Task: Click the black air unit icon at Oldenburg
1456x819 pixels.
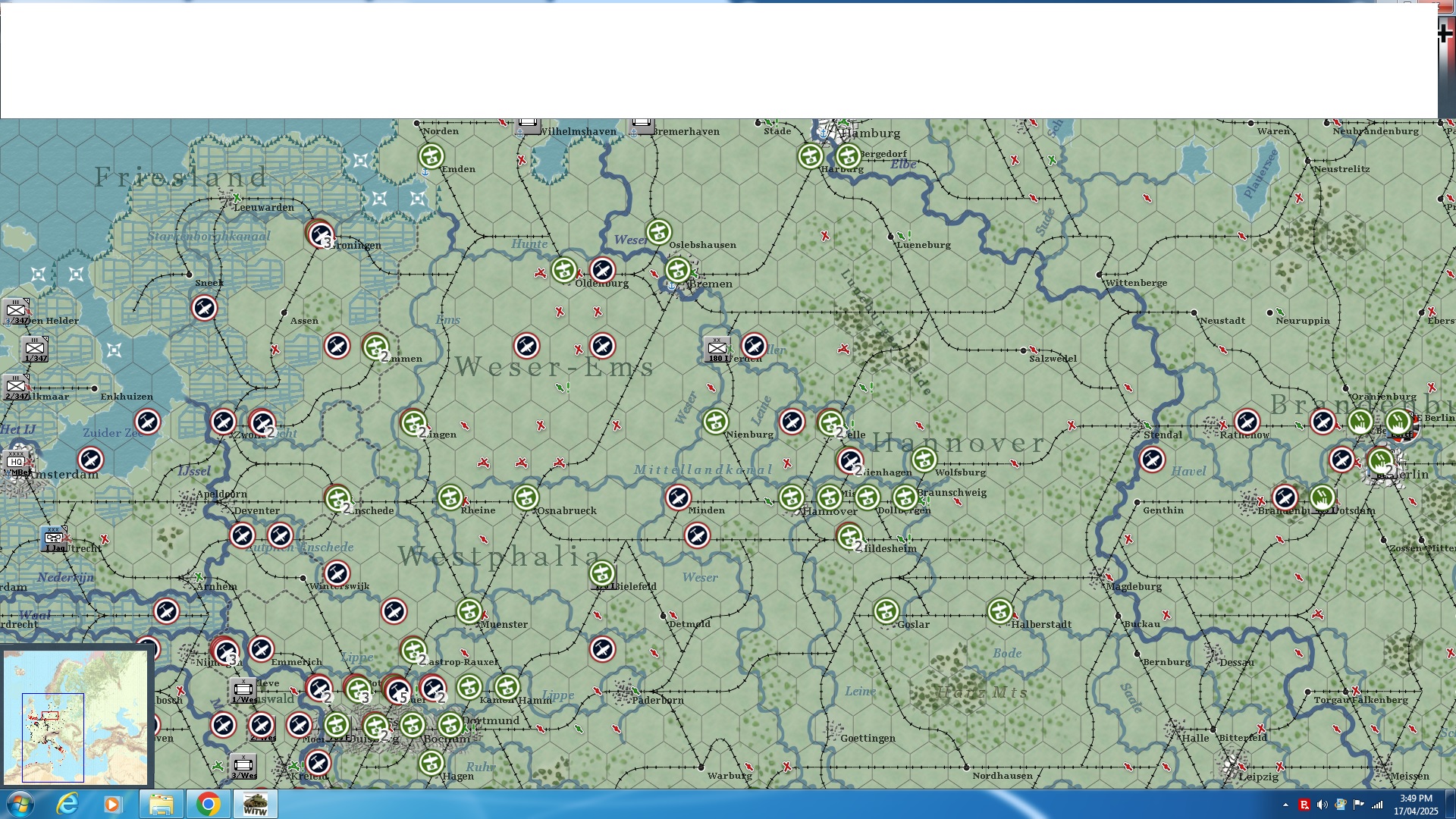Action: [602, 270]
